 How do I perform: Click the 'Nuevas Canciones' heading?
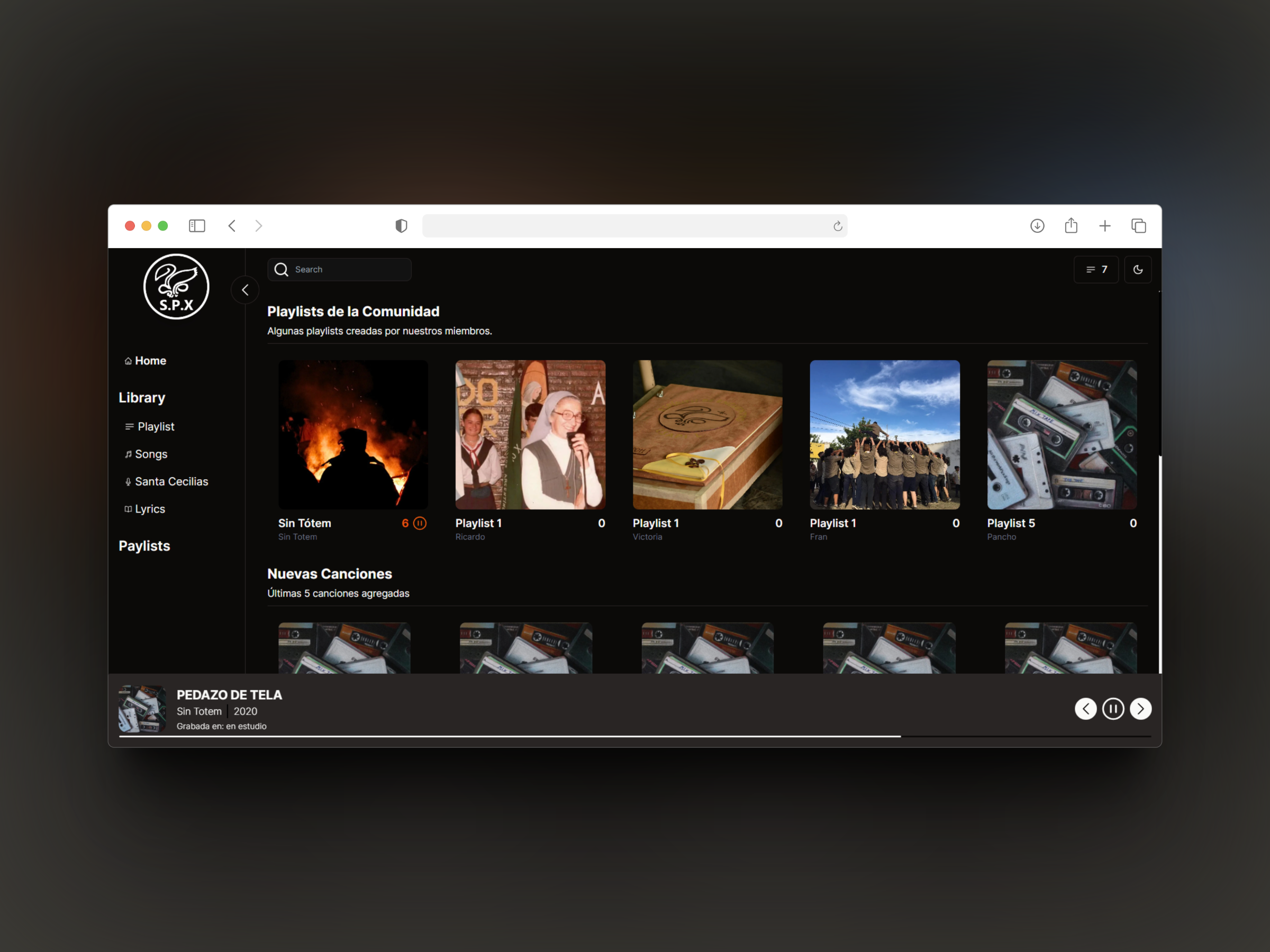(x=330, y=573)
